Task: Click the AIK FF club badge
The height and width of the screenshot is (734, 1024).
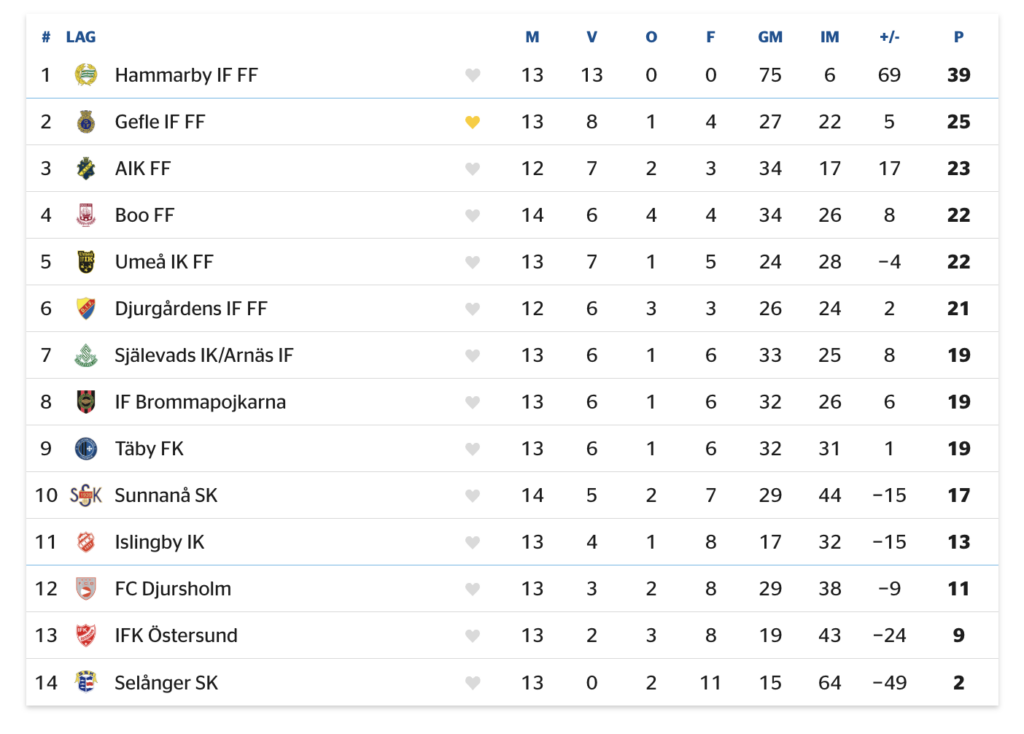Action: [x=86, y=168]
